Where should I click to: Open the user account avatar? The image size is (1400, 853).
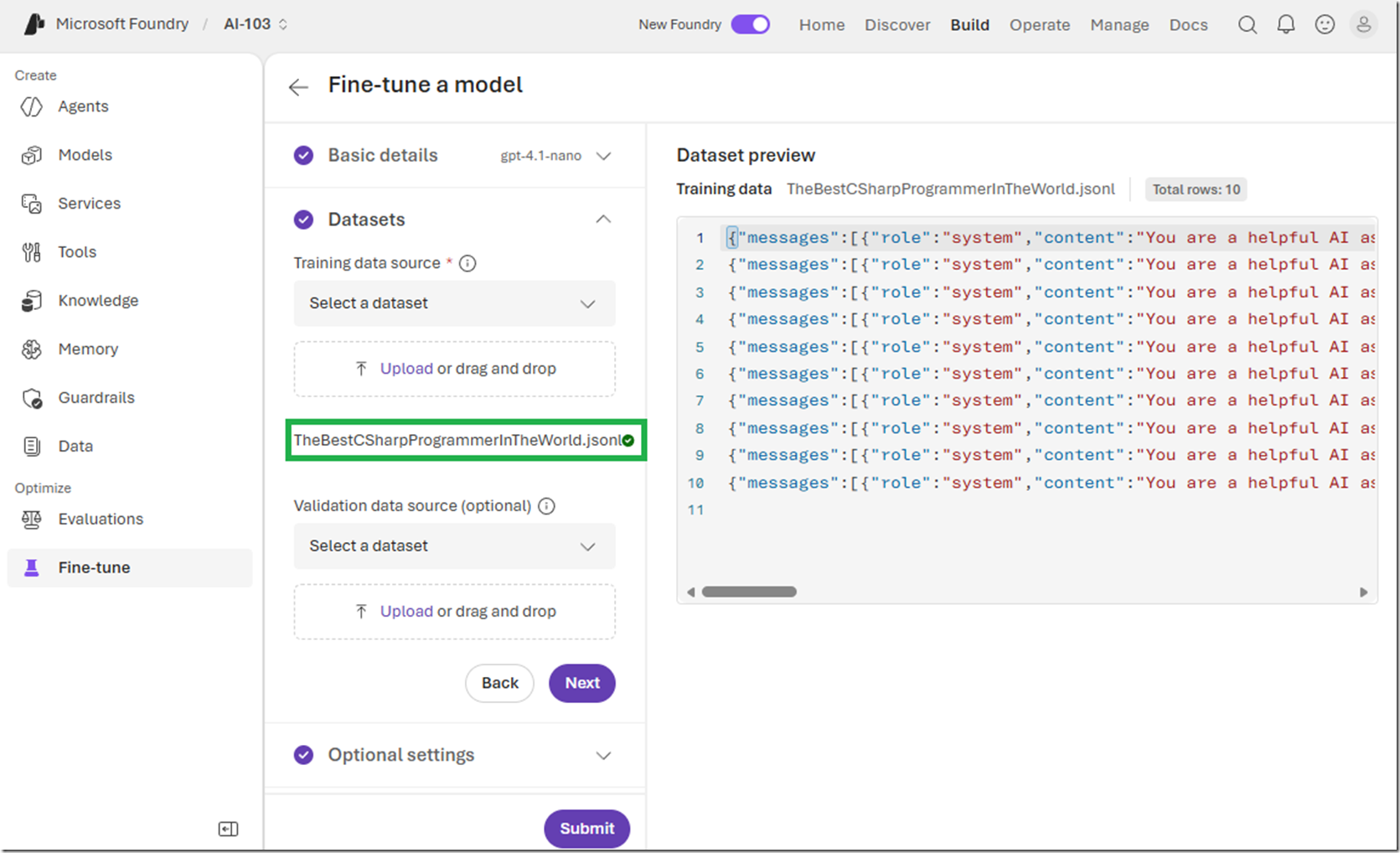1364,25
